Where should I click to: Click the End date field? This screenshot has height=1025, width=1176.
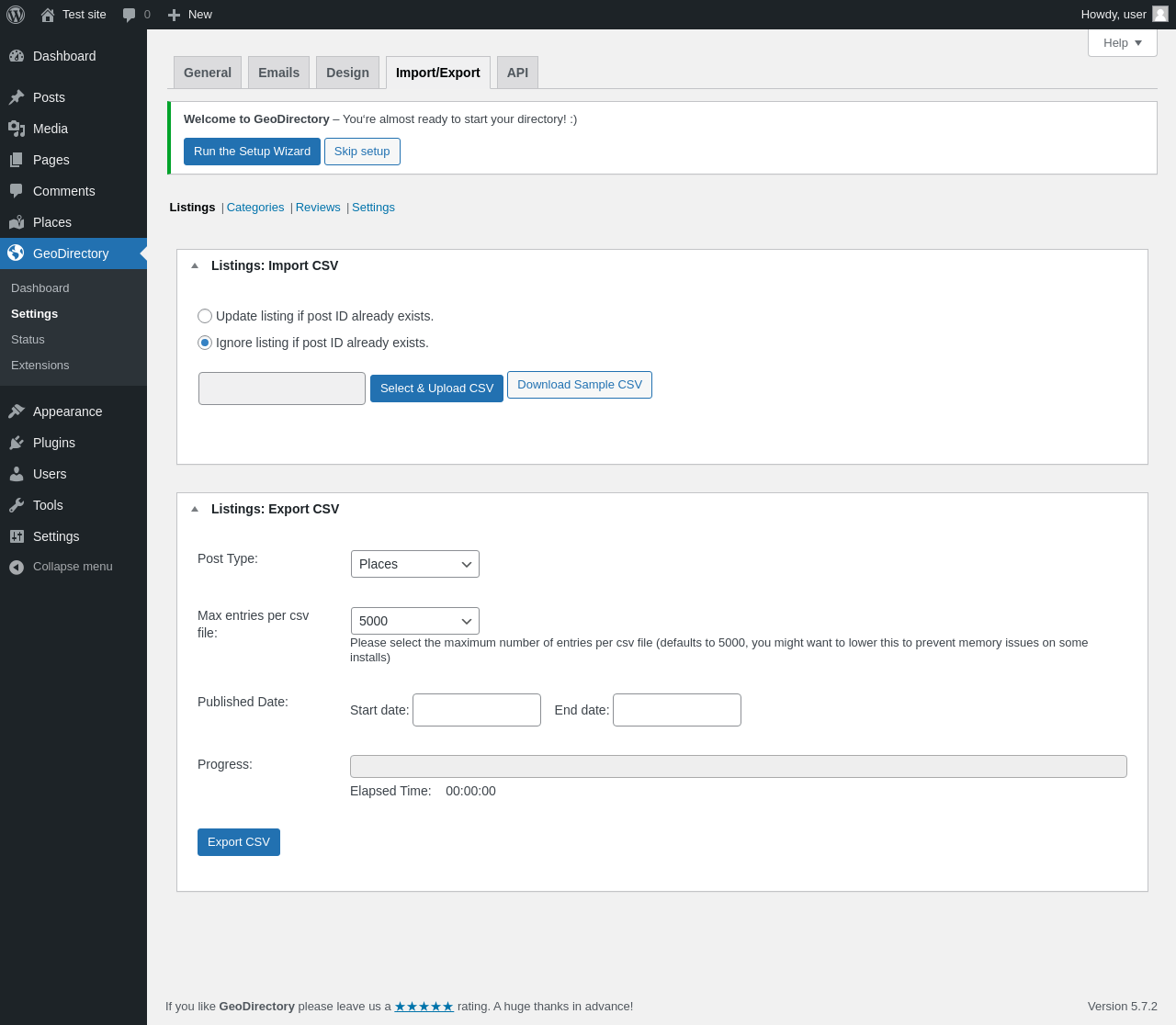[677, 710]
